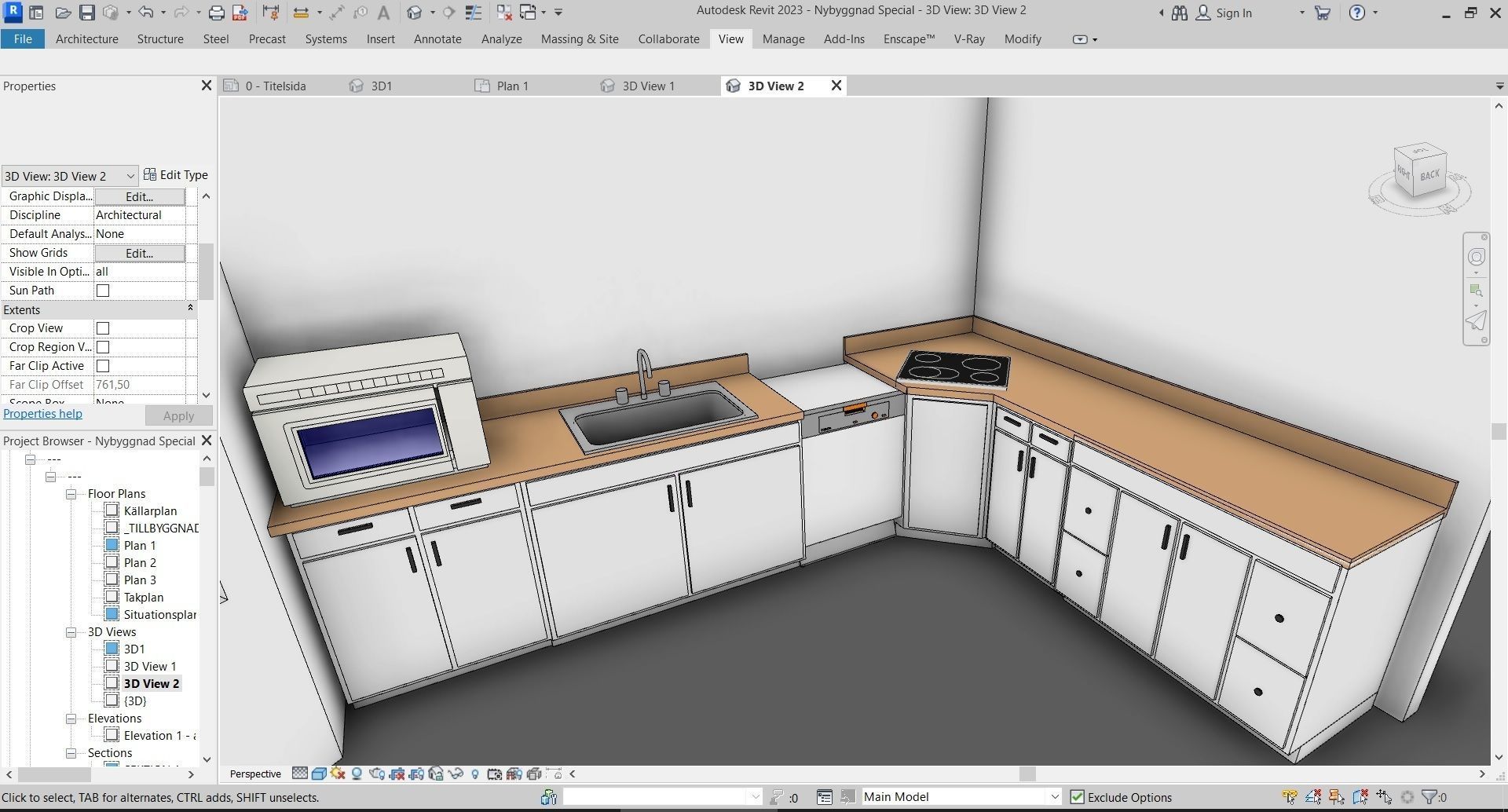Open the Properties help link
This screenshot has height=812, width=1508.
click(42, 414)
